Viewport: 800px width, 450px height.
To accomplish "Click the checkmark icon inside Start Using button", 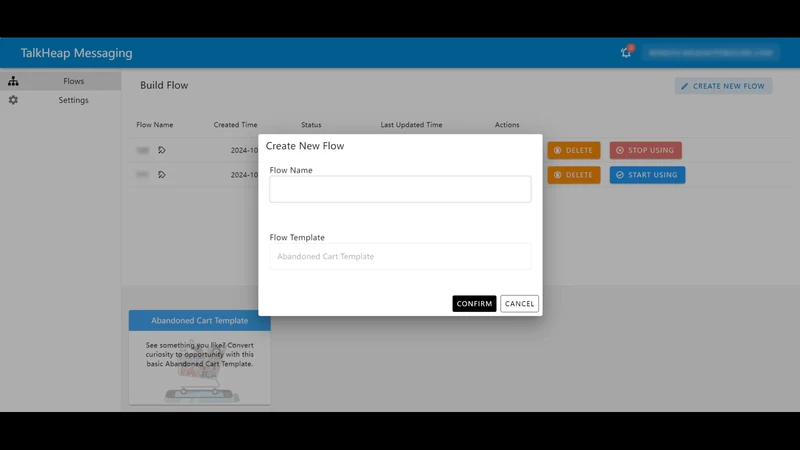I will pos(619,175).
